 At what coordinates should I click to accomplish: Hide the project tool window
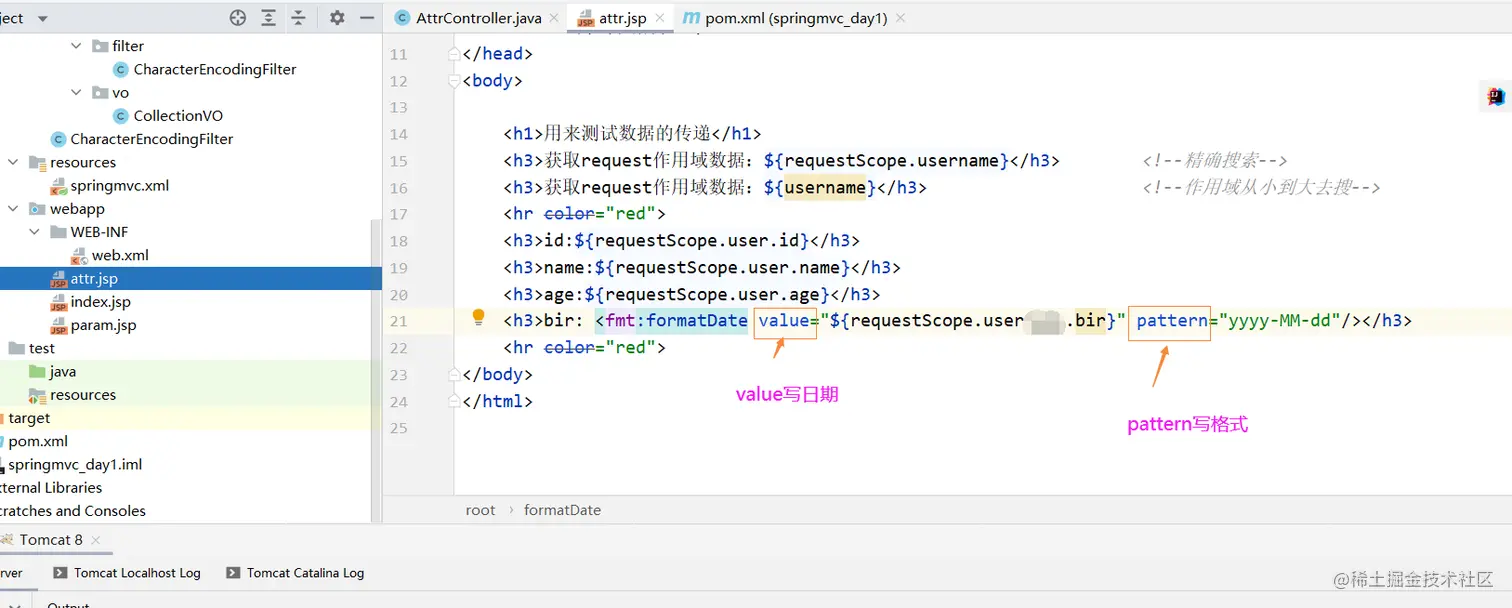click(367, 18)
